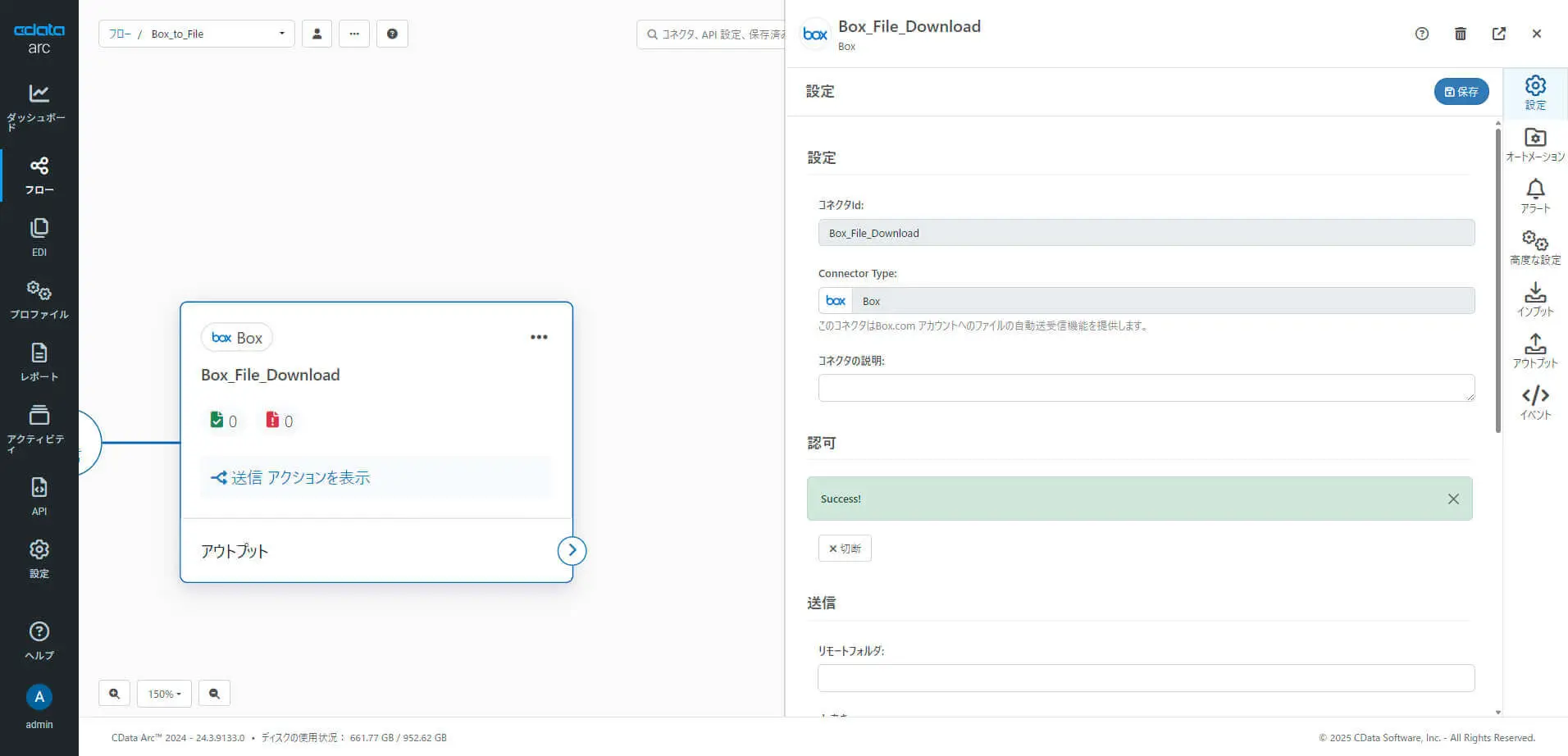Expand the Box connector three-dot menu
Image resolution: width=1568 pixels, height=756 pixels.
click(x=539, y=337)
